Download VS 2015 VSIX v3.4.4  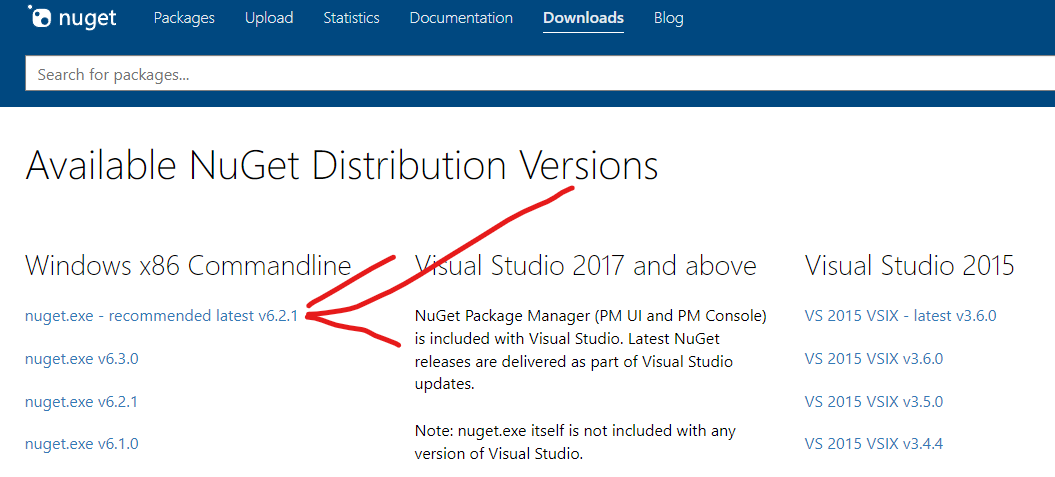[x=873, y=443]
